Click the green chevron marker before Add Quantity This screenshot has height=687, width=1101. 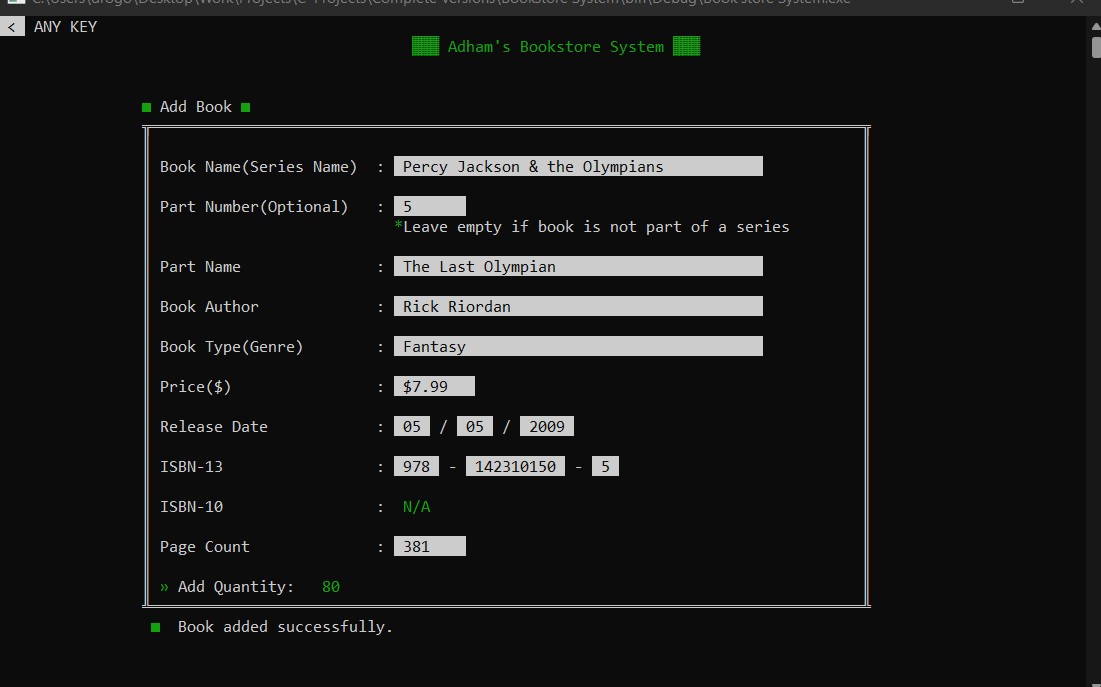[164, 587]
